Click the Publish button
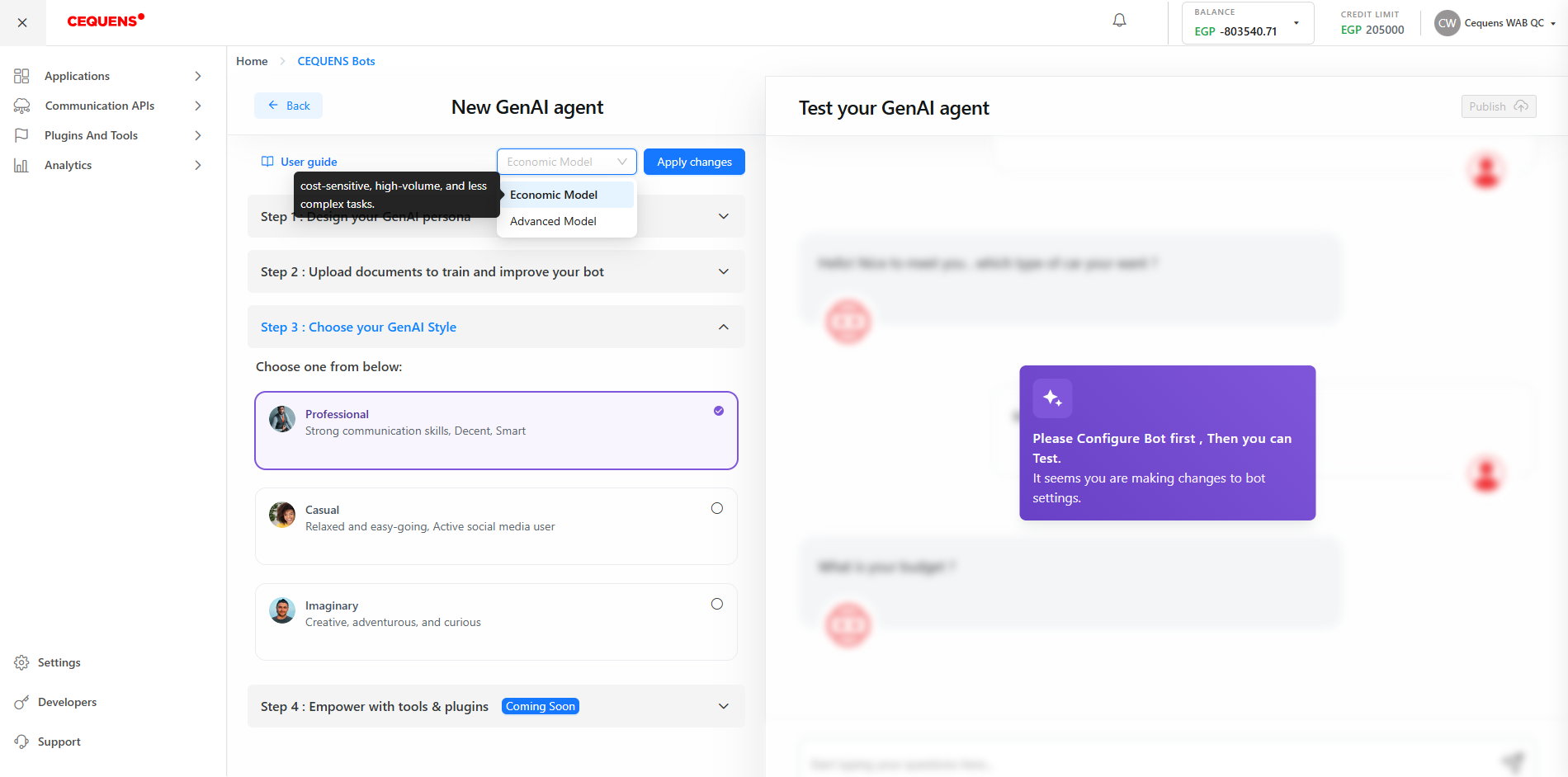The width and height of the screenshot is (1568, 777). (x=1498, y=106)
